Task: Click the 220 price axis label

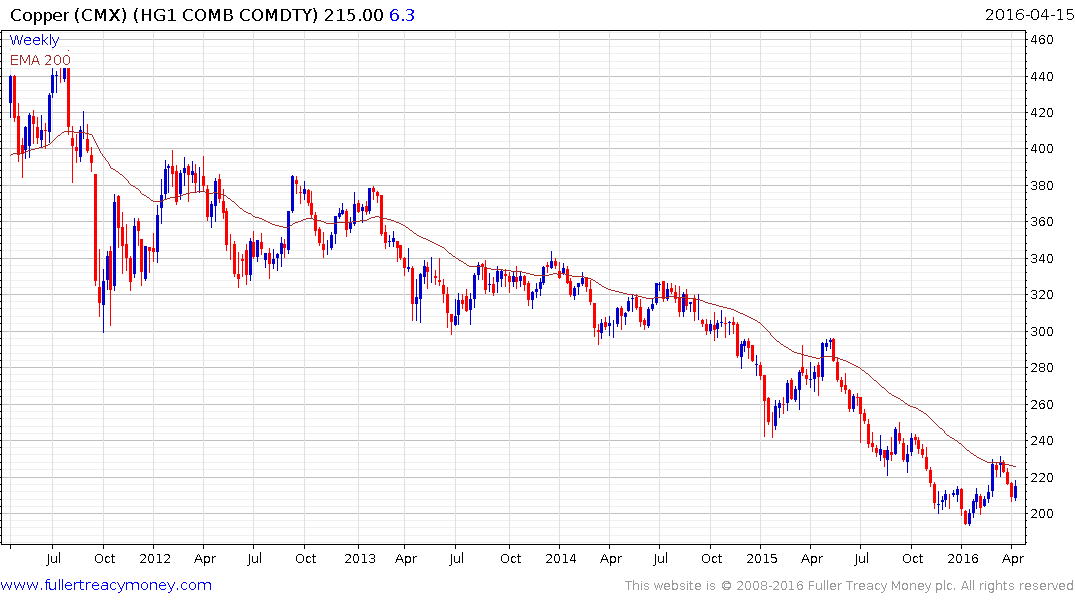Action: 1042,477
